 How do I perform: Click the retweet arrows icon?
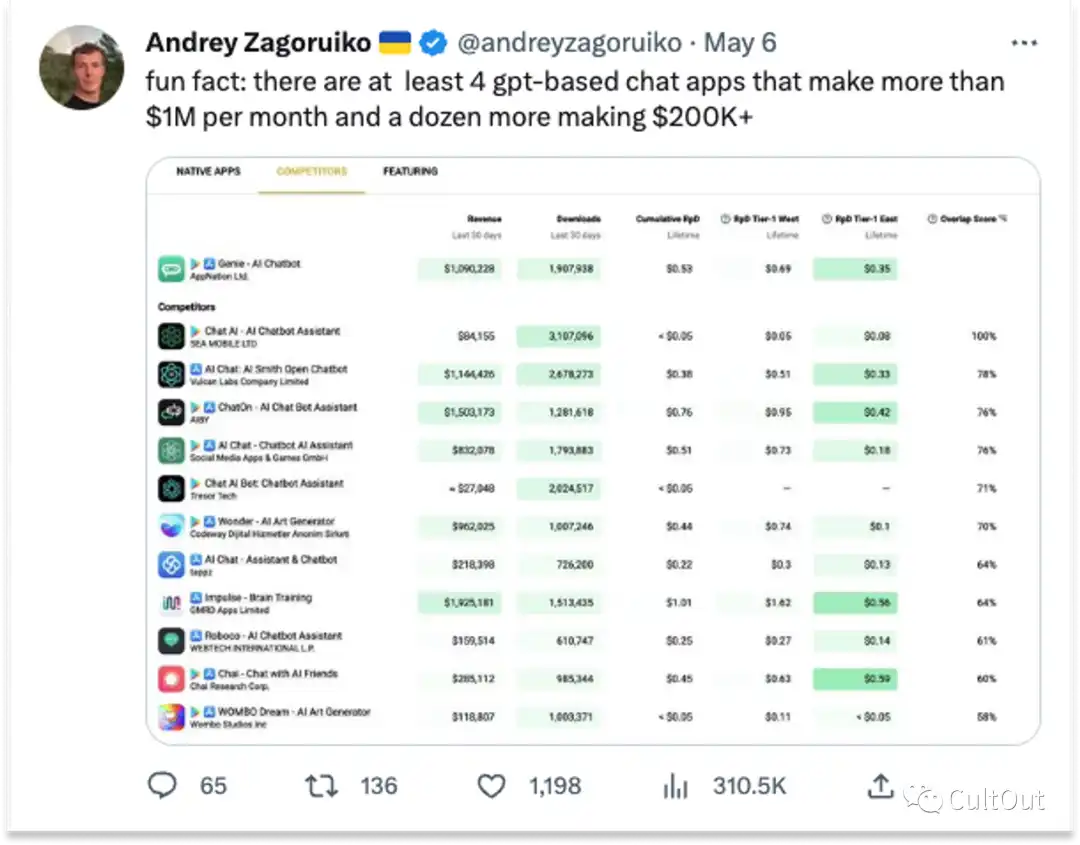click(321, 785)
